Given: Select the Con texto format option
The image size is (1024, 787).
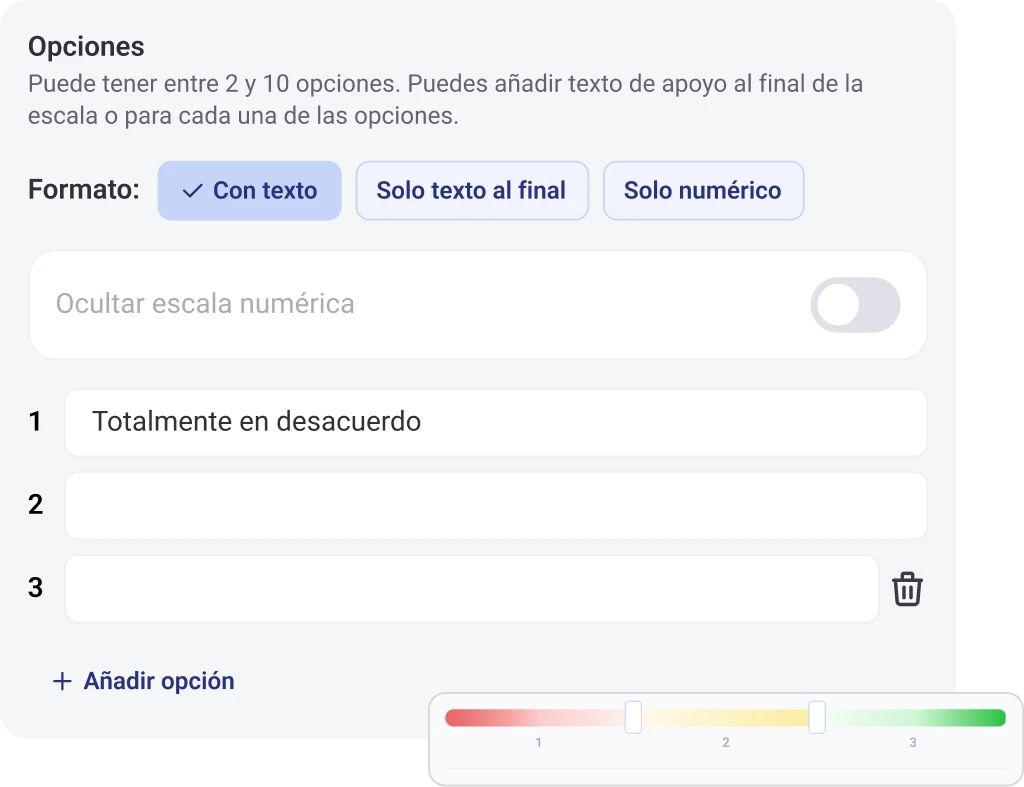Looking at the screenshot, I should [x=249, y=190].
